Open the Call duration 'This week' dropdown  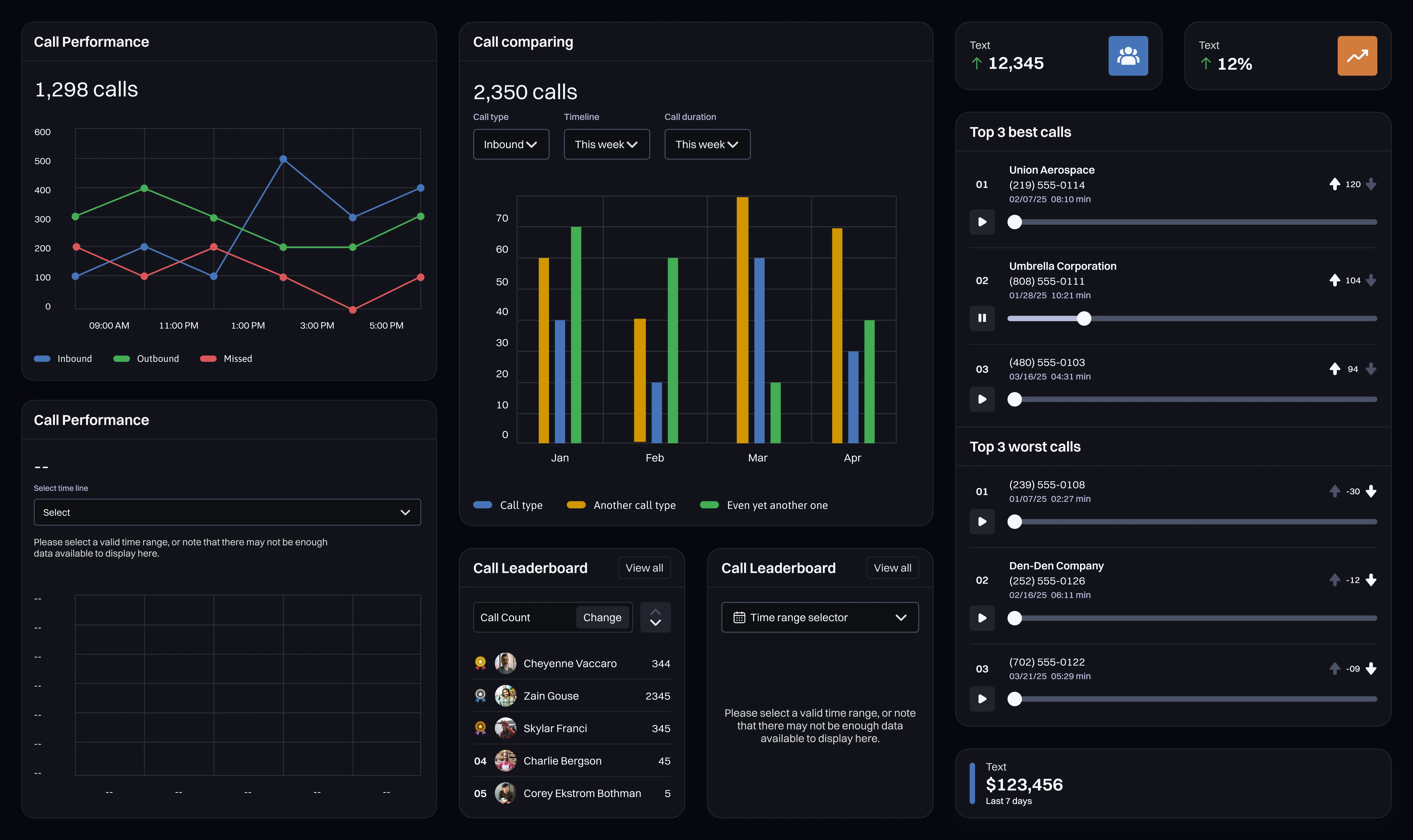[x=707, y=144]
